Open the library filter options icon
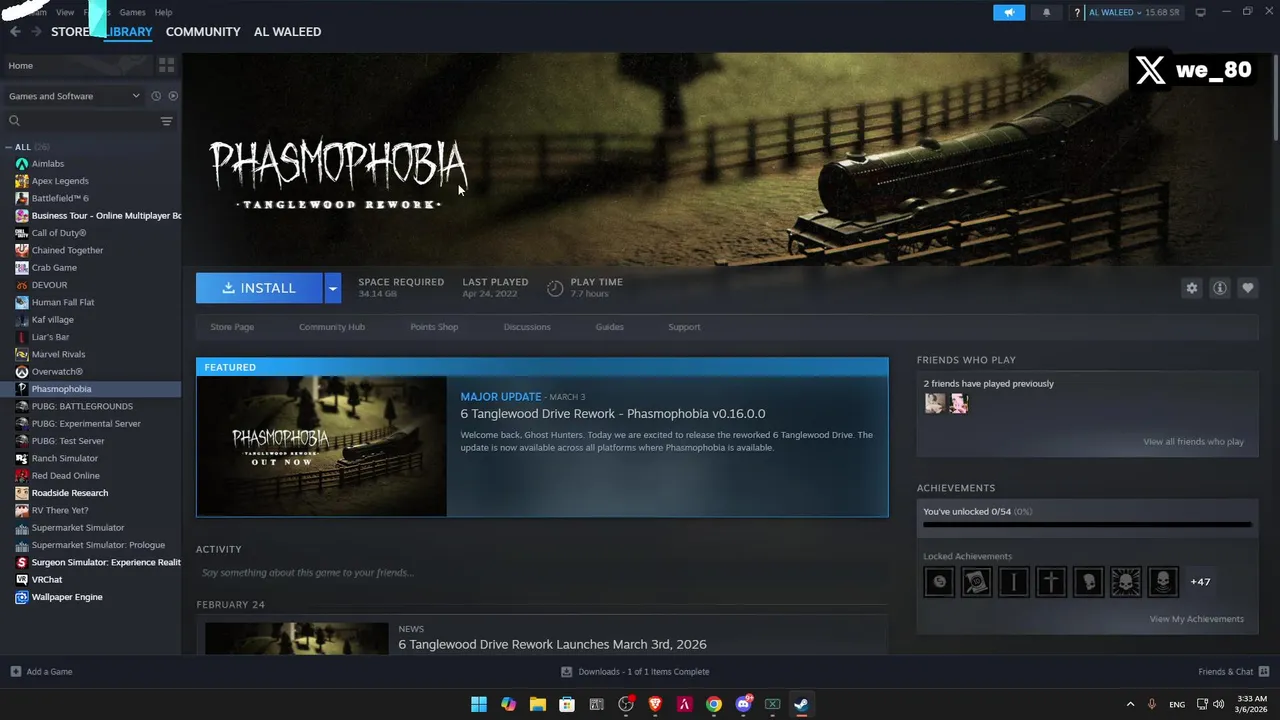Screen dimensions: 1280x720 [x=167, y=121]
